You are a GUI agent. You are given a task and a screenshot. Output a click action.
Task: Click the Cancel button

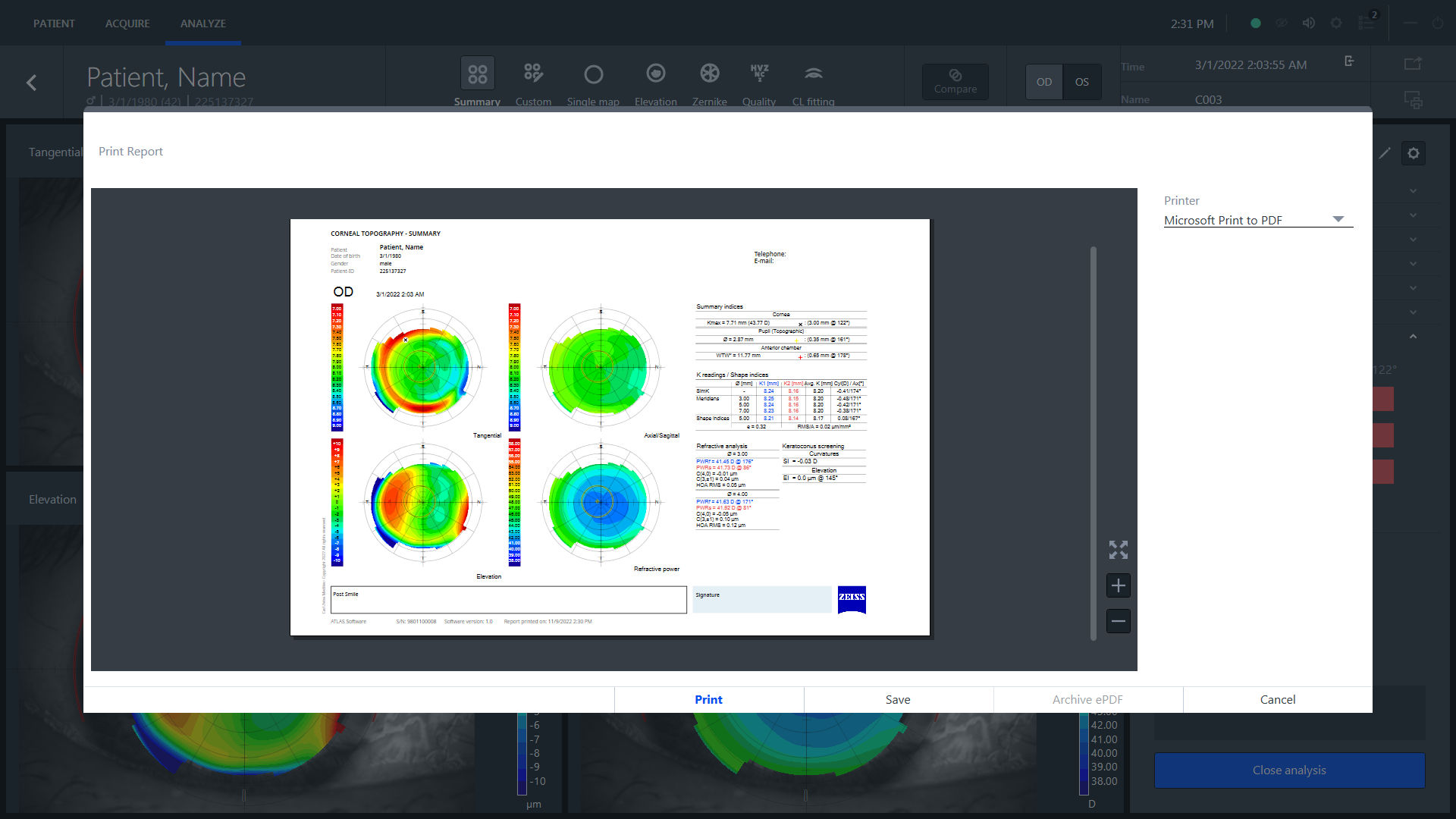[x=1277, y=699]
